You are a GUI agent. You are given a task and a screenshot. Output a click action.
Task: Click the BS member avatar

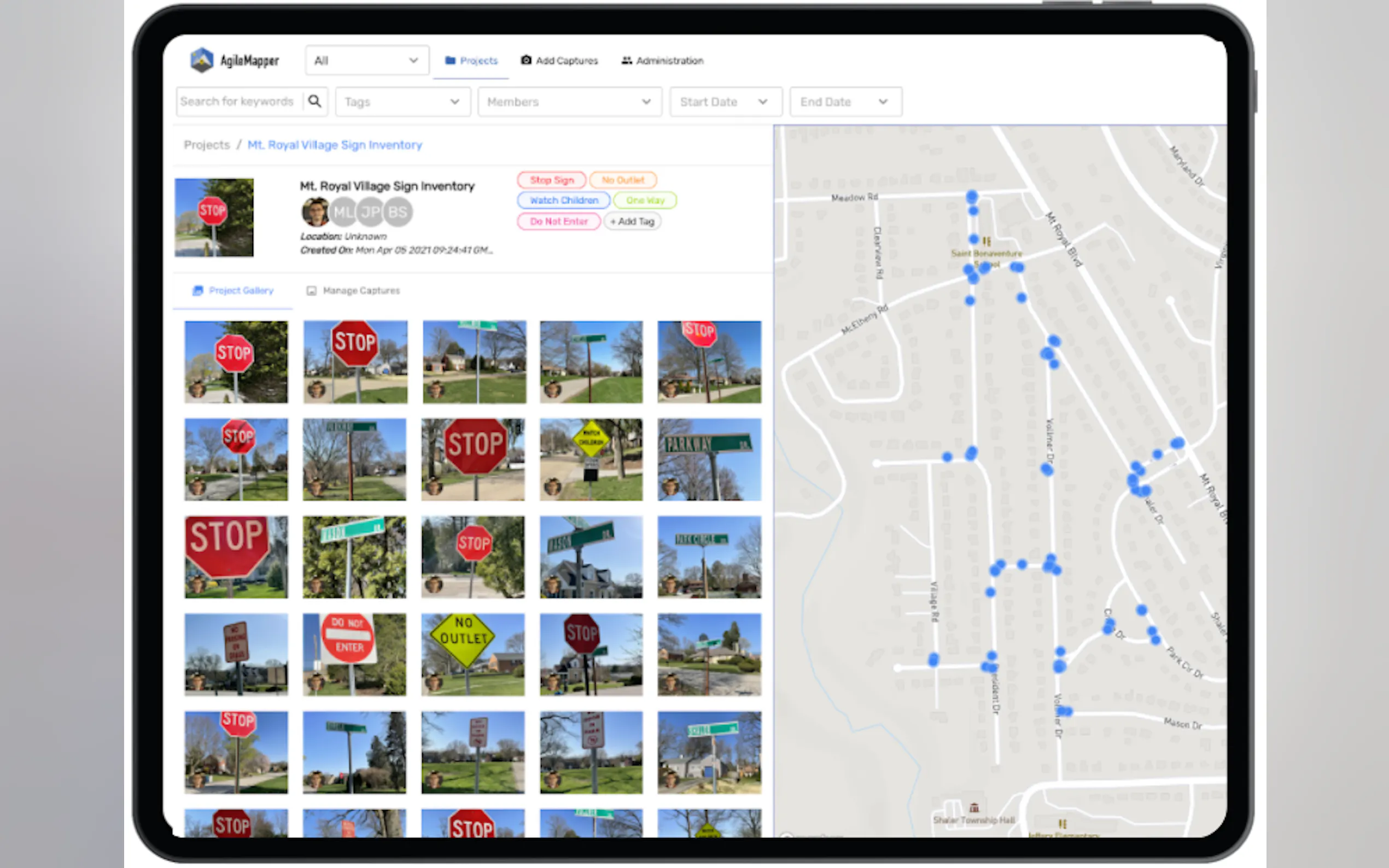398,213
